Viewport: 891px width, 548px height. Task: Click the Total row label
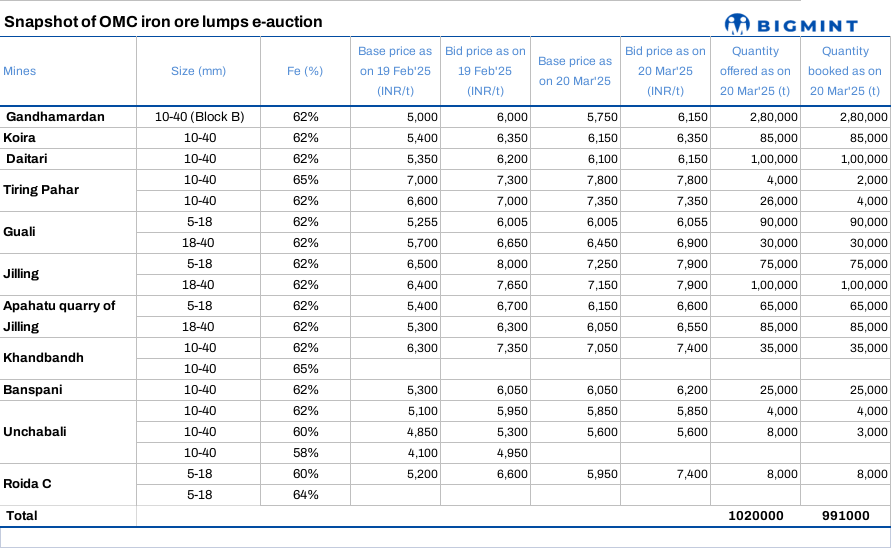coord(22,515)
